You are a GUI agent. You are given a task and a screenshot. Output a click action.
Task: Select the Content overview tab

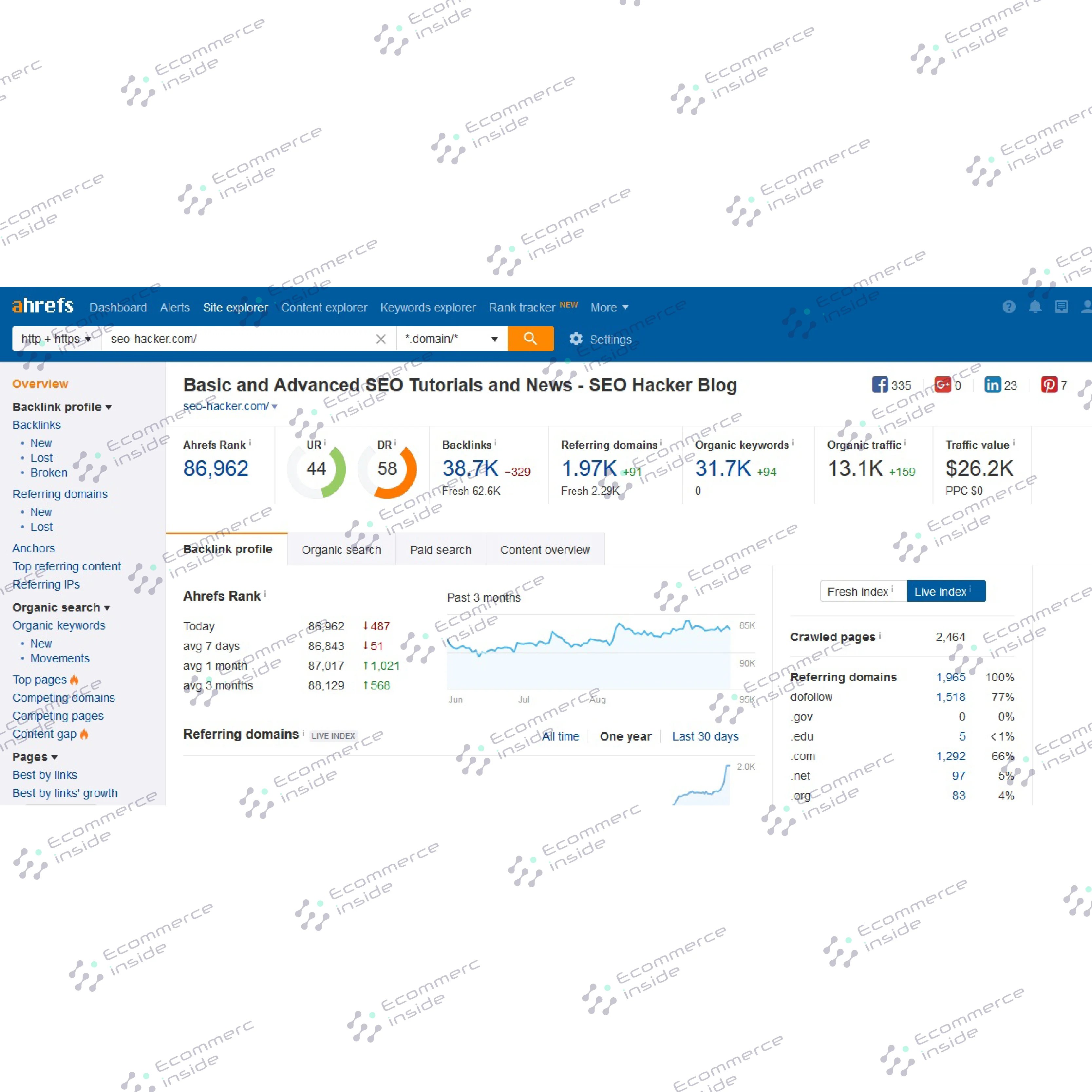tap(545, 549)
